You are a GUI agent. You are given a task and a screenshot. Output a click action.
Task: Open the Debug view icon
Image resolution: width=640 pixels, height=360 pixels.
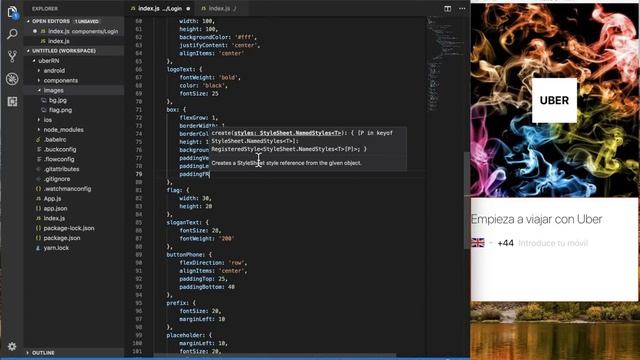click(12, 79)
